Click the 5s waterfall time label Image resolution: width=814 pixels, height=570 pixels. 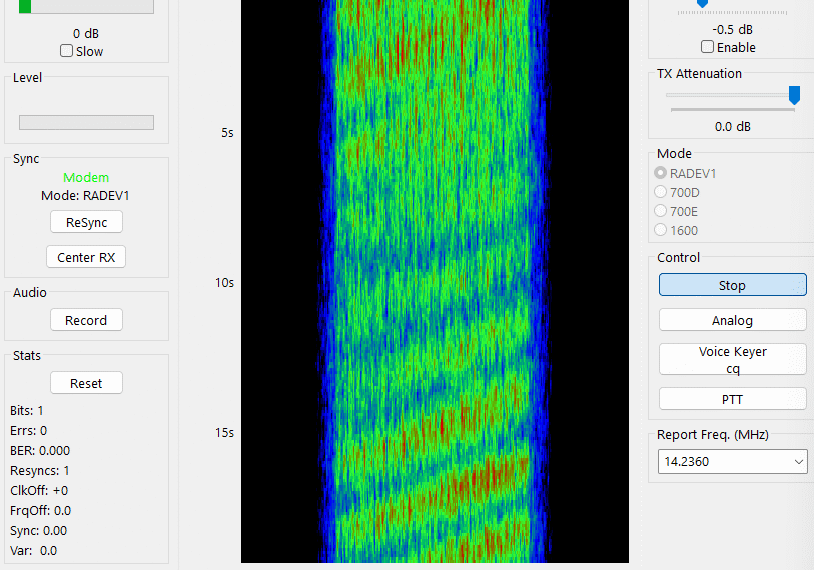(x=227, y=133)
